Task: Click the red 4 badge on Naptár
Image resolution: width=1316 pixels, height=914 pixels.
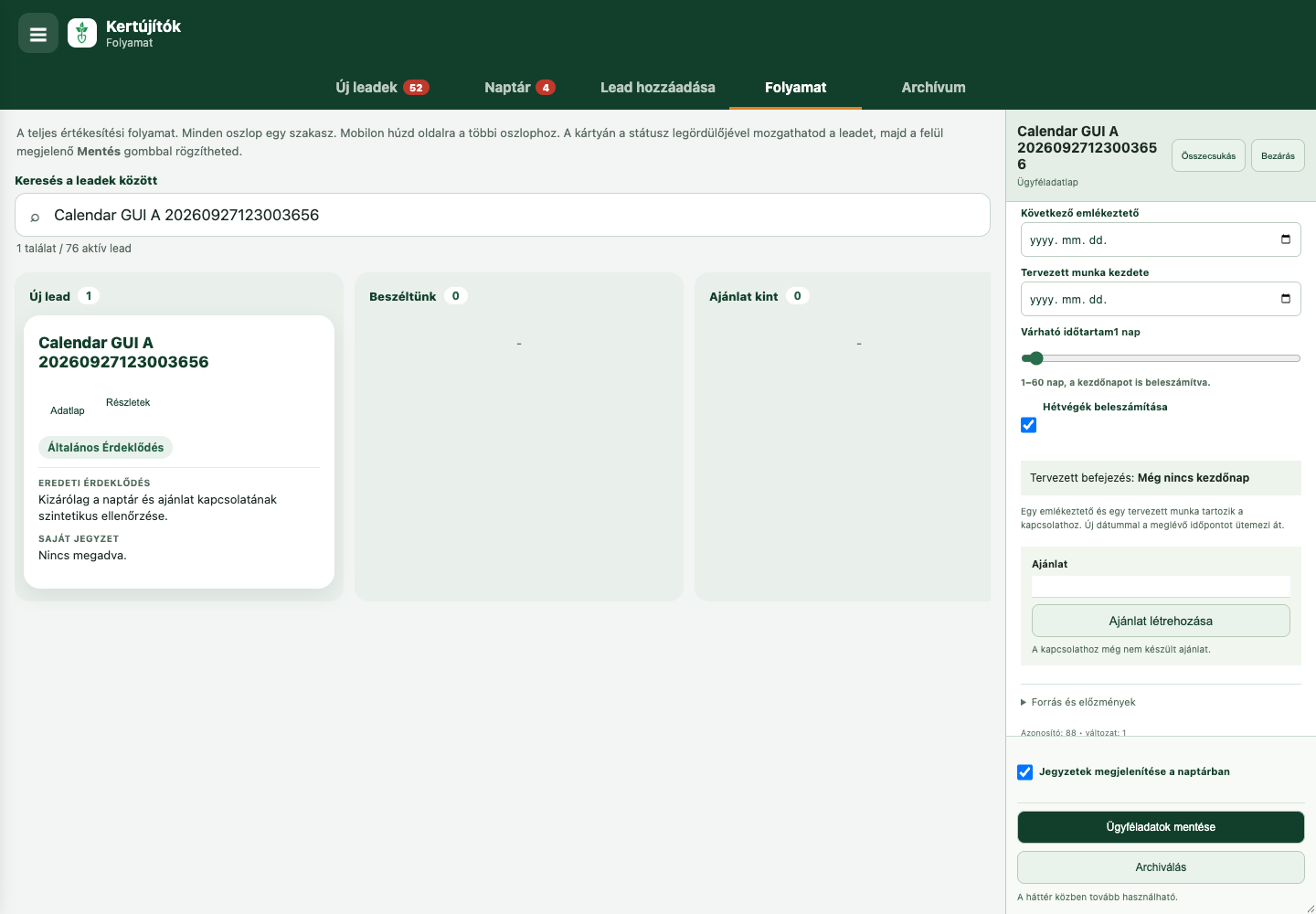Action: 546,88
